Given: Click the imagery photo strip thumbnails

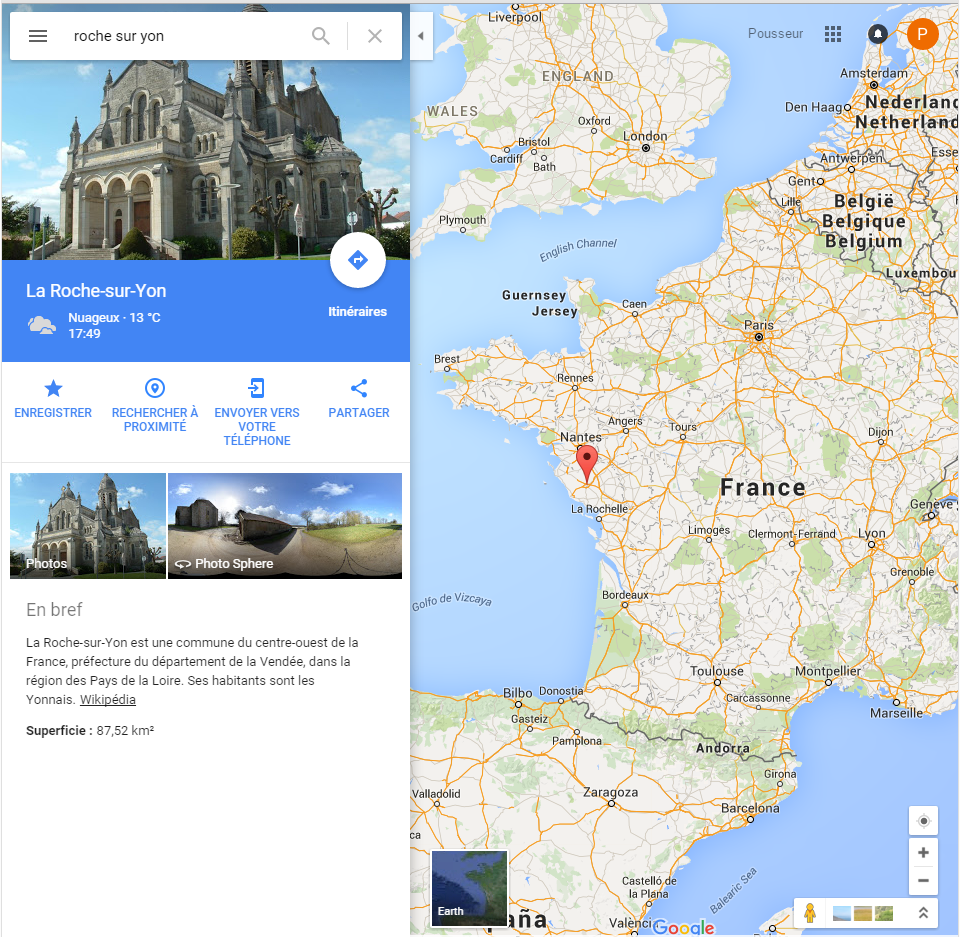Looking at the screenshot, I should (x=863, y=913).
